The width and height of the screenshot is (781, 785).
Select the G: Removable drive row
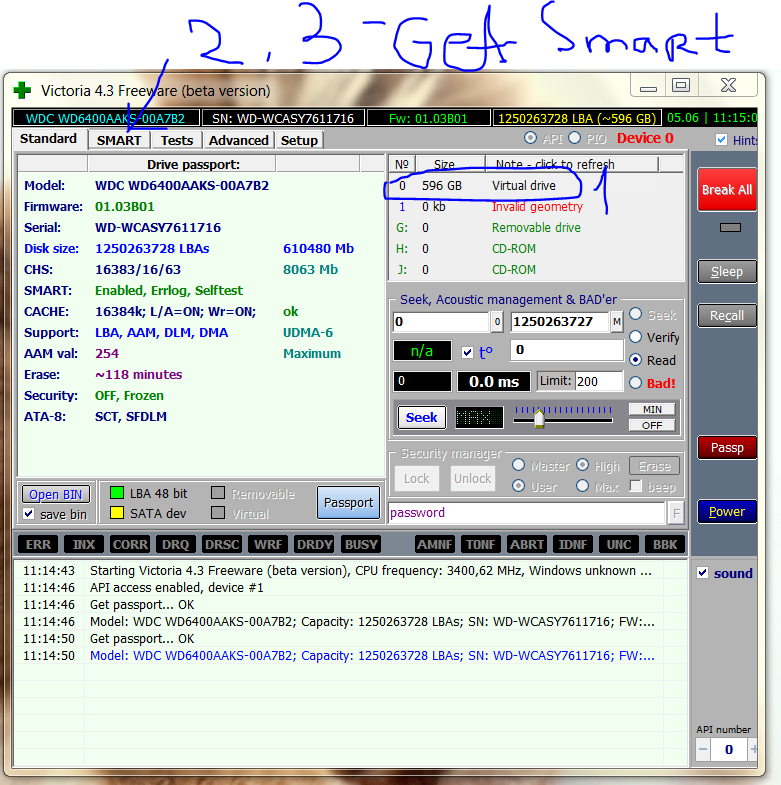tap(536, 228)
